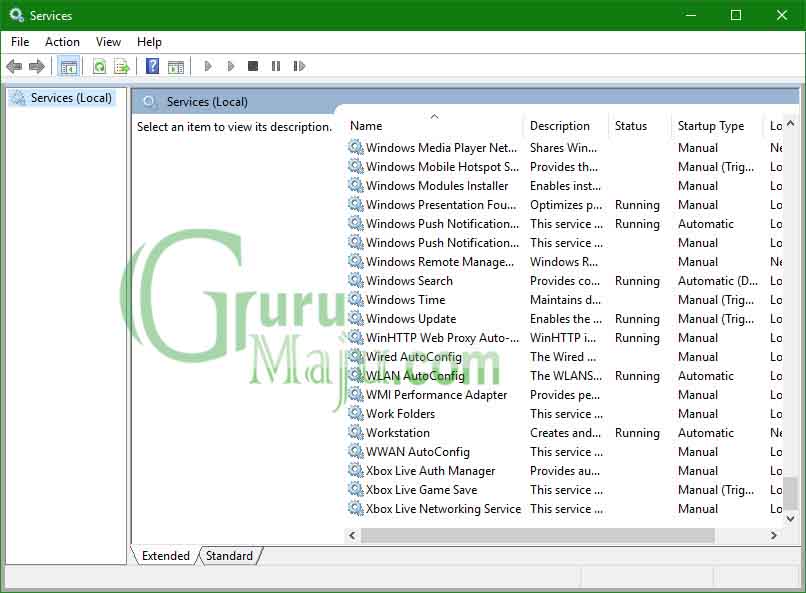Open the Help toolbar icon
This screenshot has width=806, height=593.
click(153, 66)
